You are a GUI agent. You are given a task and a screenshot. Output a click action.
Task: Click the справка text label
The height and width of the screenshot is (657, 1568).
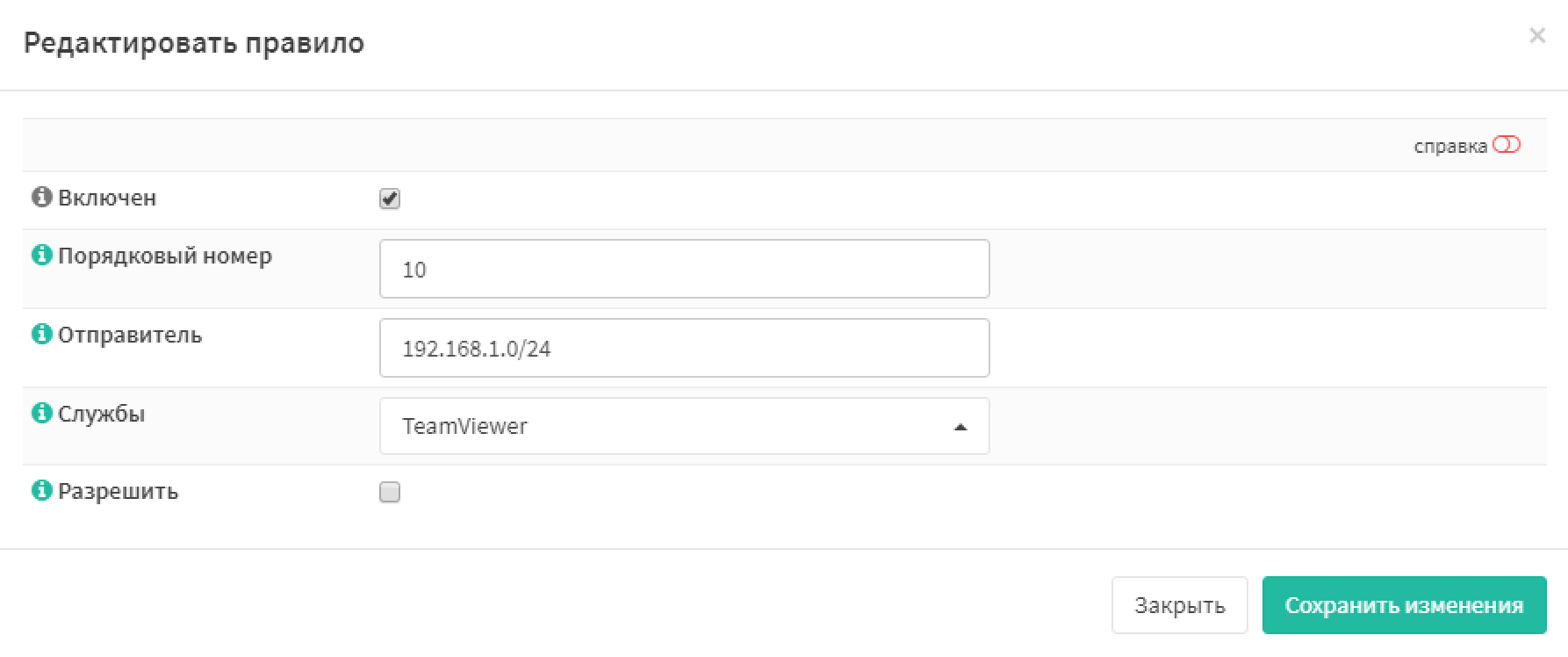pyautogui.click(x=1450, y=147)
